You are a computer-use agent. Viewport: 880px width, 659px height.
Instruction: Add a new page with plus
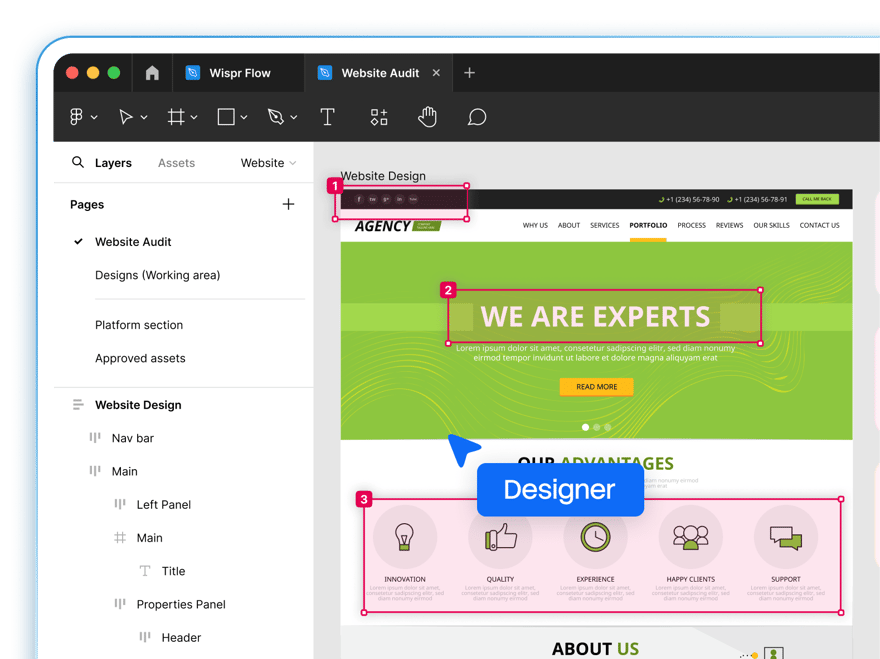pyautogui.click(x=288, y=204)
